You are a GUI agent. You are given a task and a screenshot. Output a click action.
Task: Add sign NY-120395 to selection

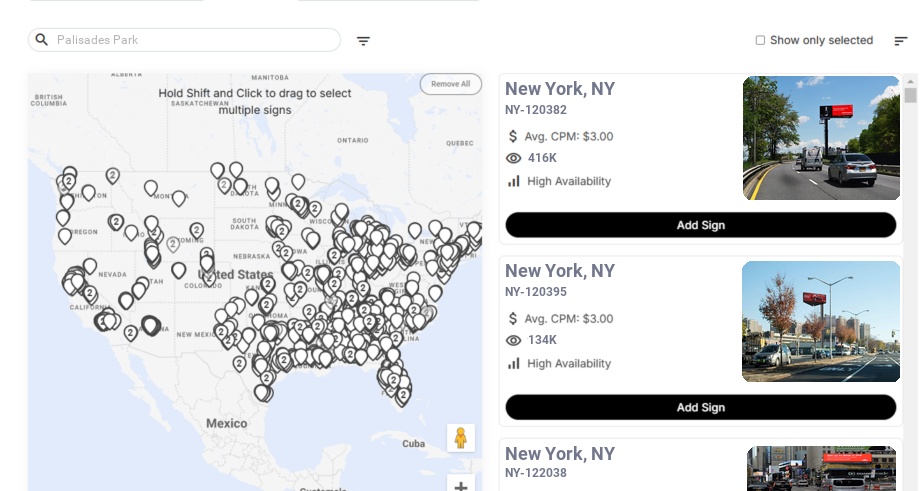coord(700,407)
